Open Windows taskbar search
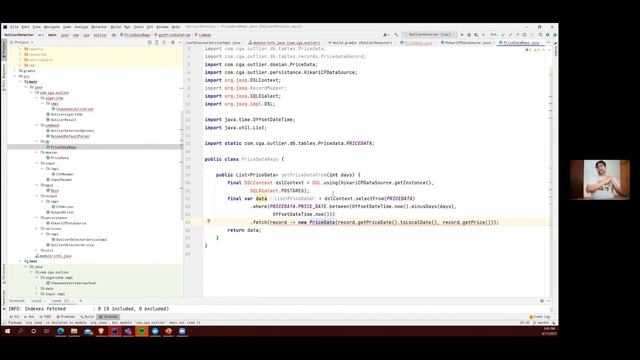Screen dimensions: 640x360 (x=20, y=331)
